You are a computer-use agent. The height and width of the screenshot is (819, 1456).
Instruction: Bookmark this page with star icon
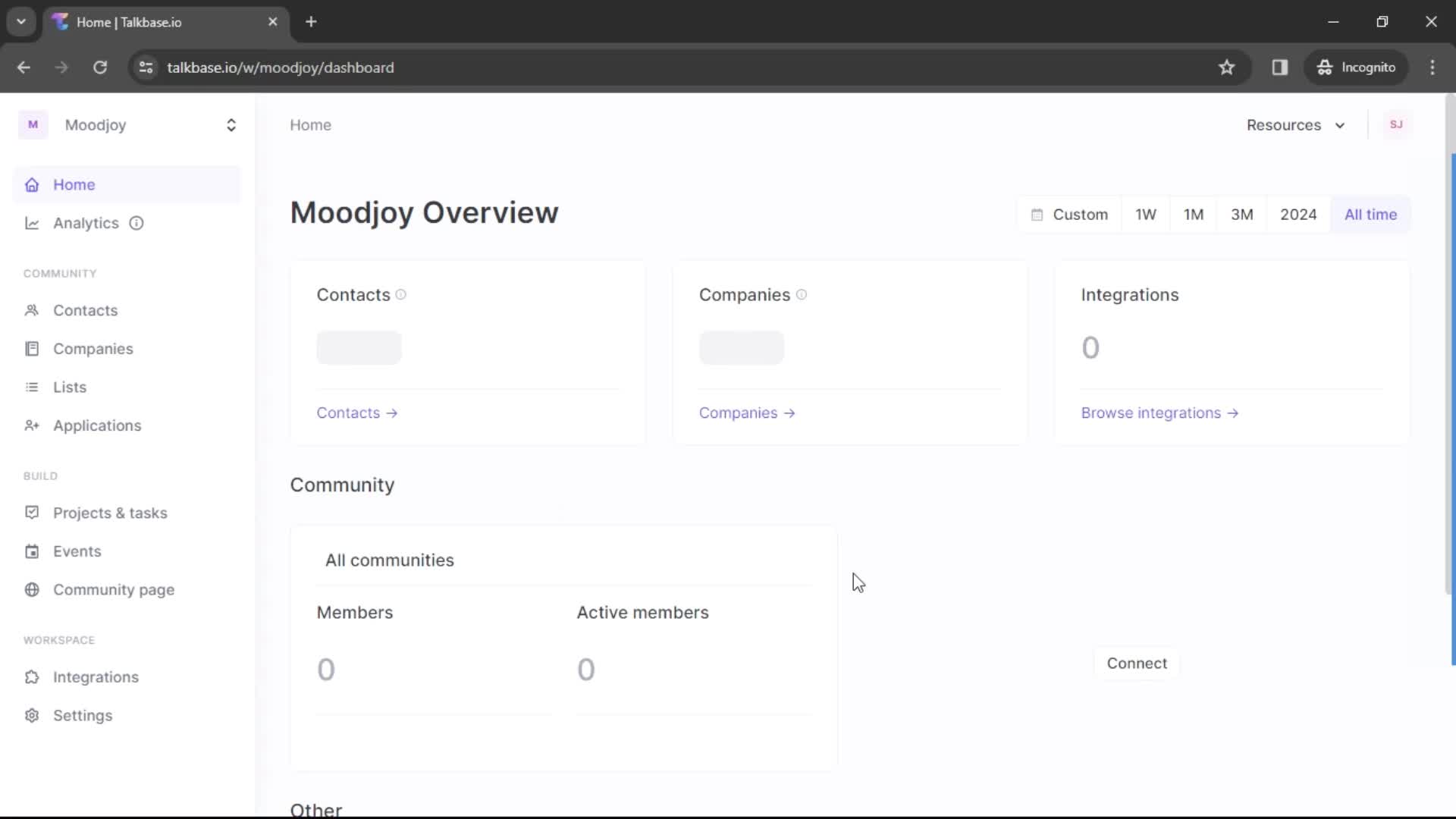pos(1226,67)
